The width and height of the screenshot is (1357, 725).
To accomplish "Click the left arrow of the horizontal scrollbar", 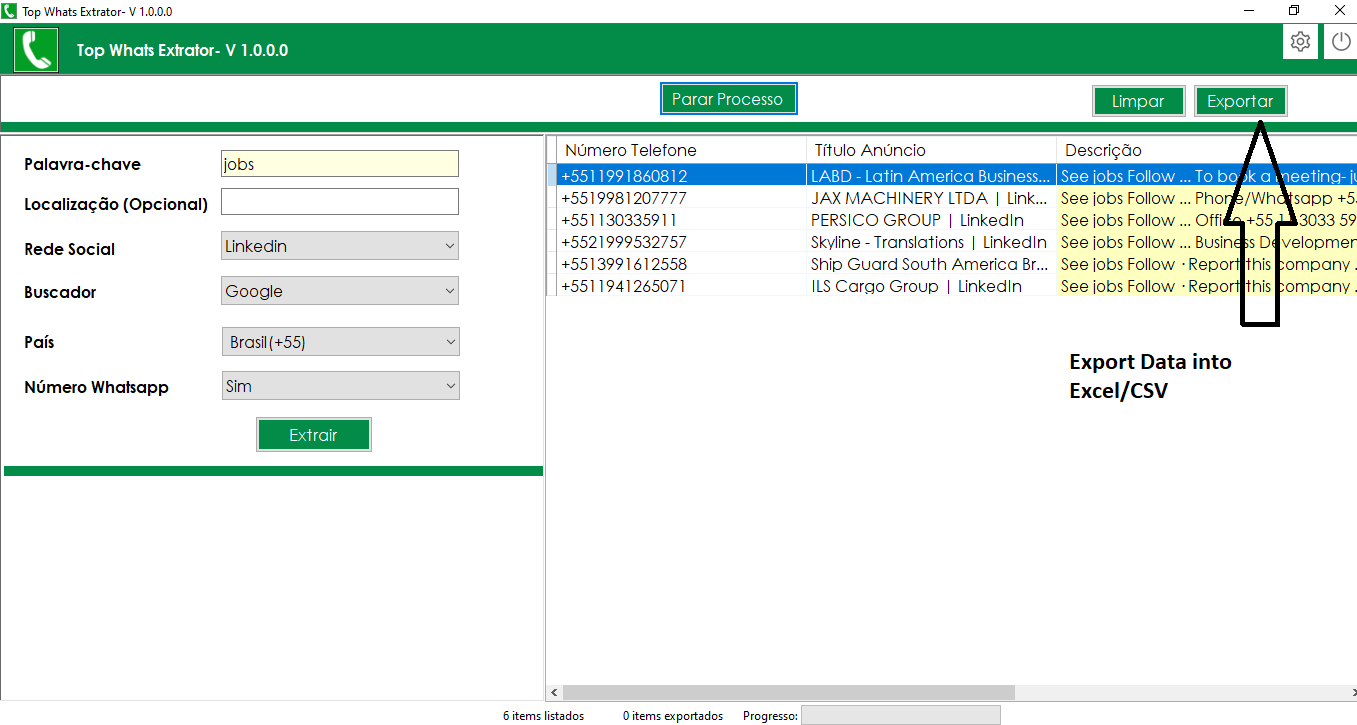I will (554, 692).
